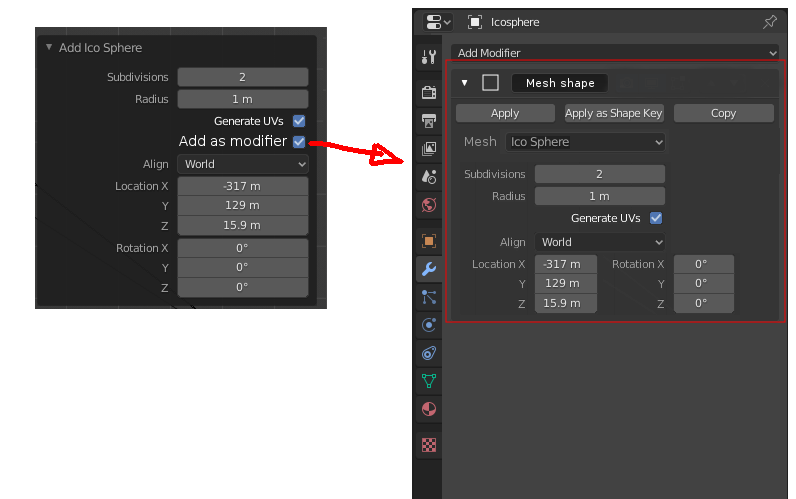This screenshot has height=499, width=796.
Task: Select the Modifiers wrench tab
Action: pos(429,269)
